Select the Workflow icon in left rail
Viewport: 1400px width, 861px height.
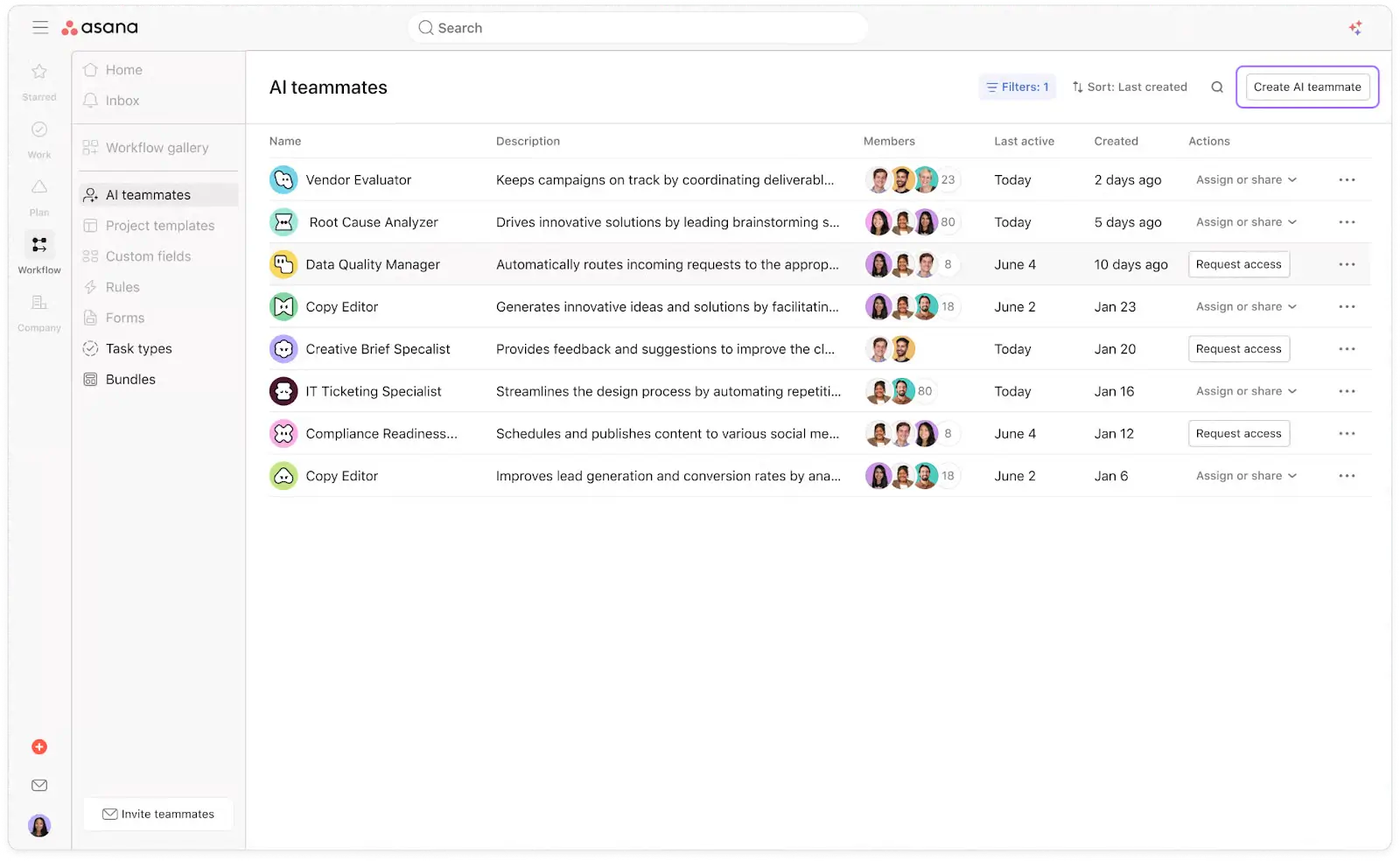point(38,245)
